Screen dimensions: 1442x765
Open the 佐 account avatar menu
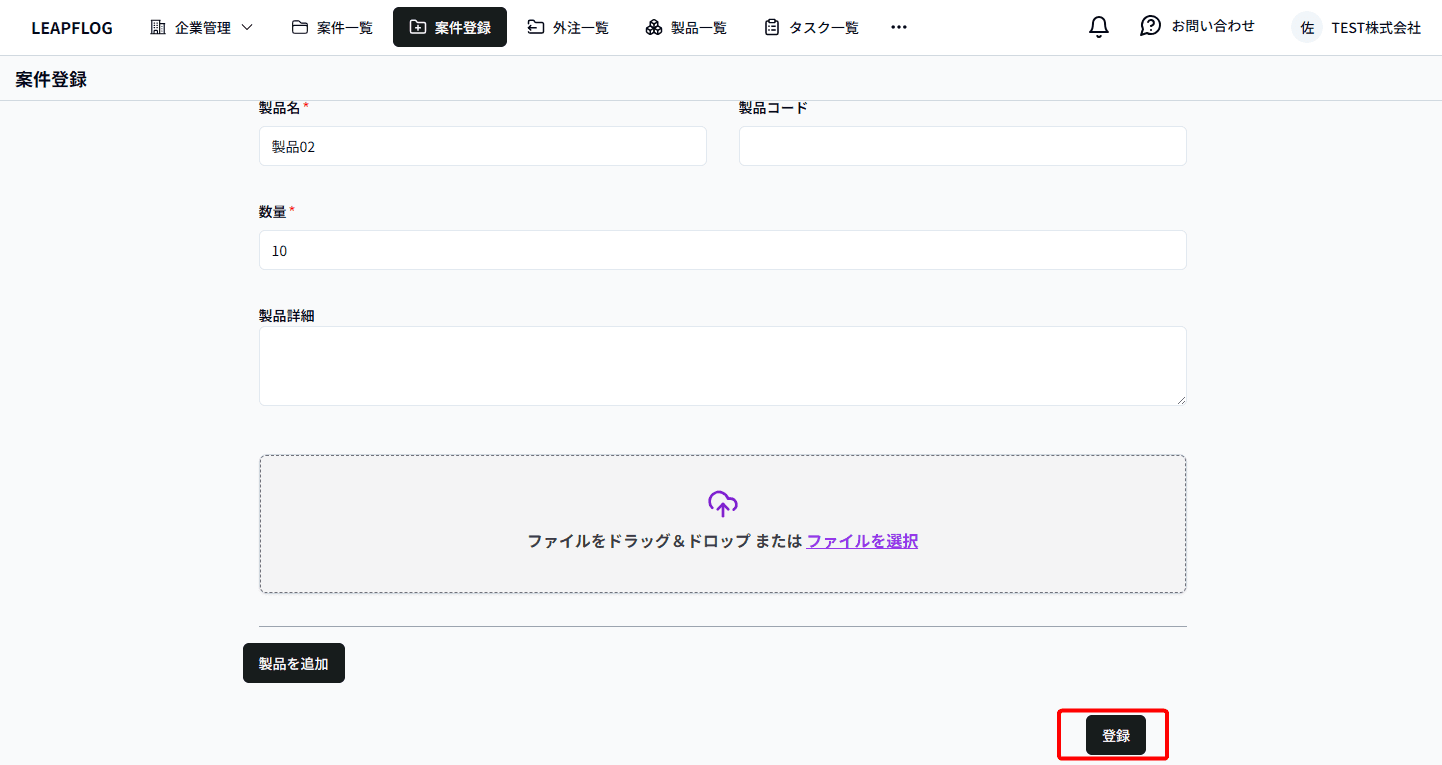[x=1307, y=27]
